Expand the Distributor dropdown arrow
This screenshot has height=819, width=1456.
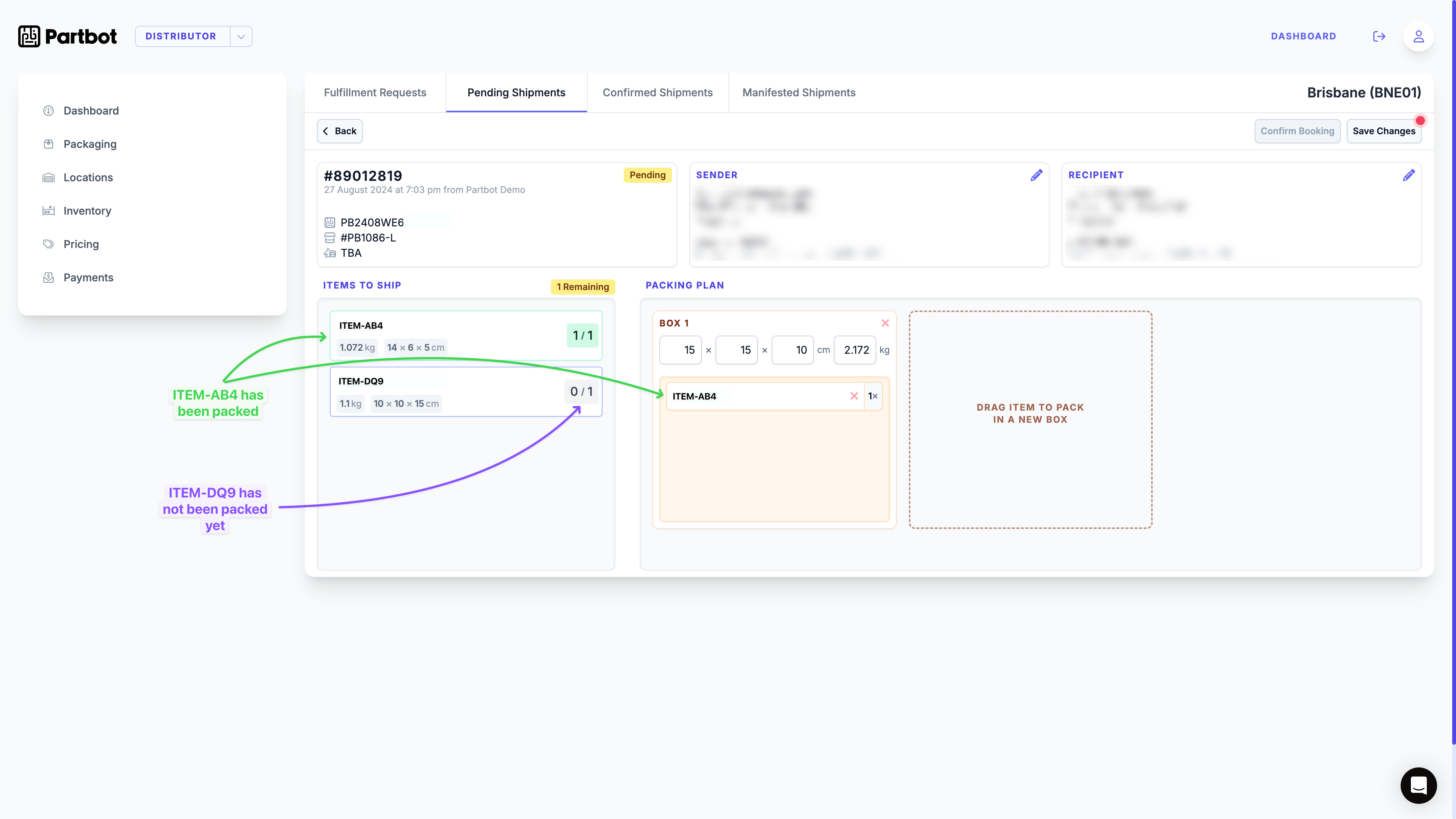tap(241, 36)
